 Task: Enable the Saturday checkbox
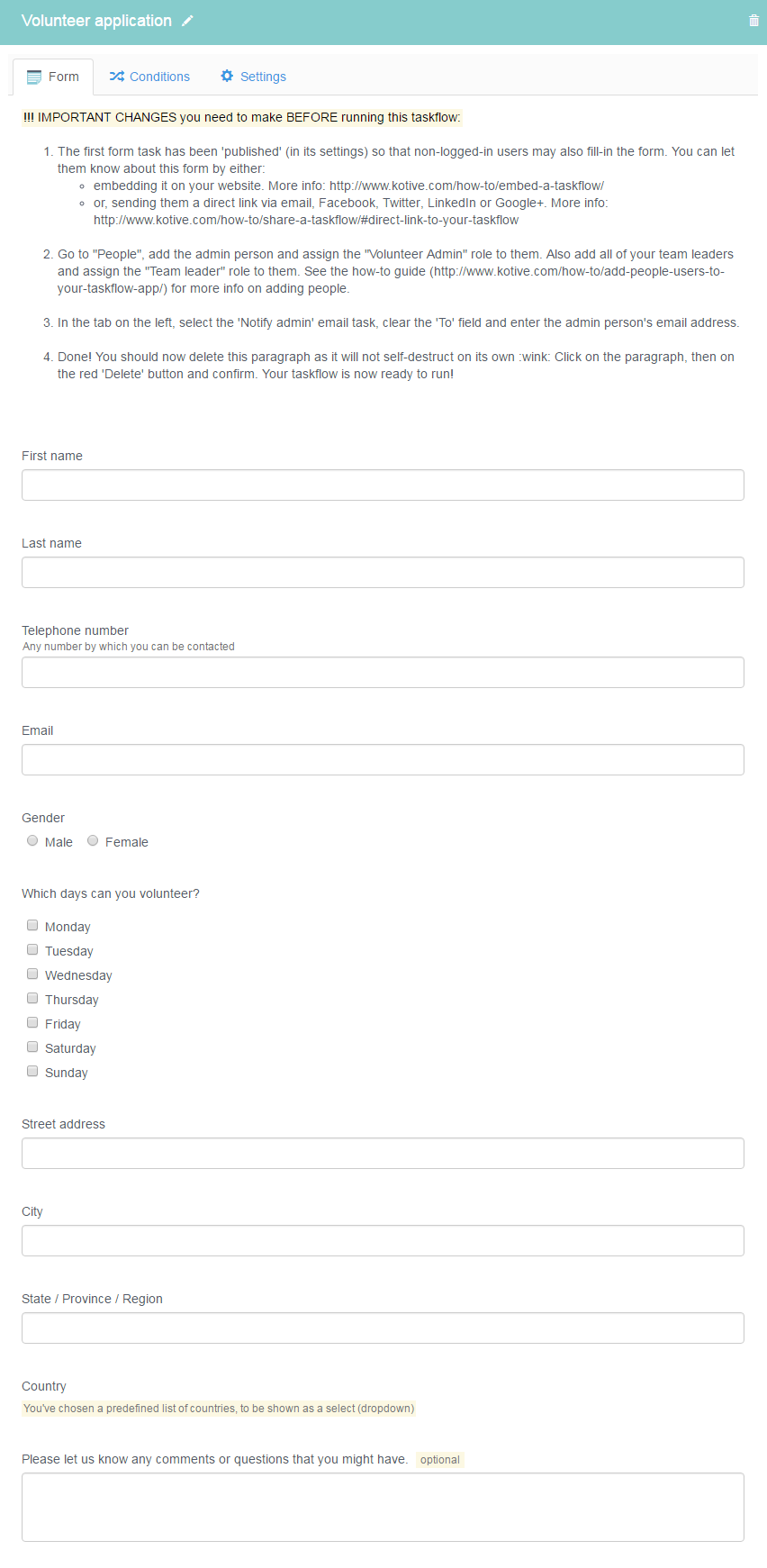click(x=32, y=1047)
